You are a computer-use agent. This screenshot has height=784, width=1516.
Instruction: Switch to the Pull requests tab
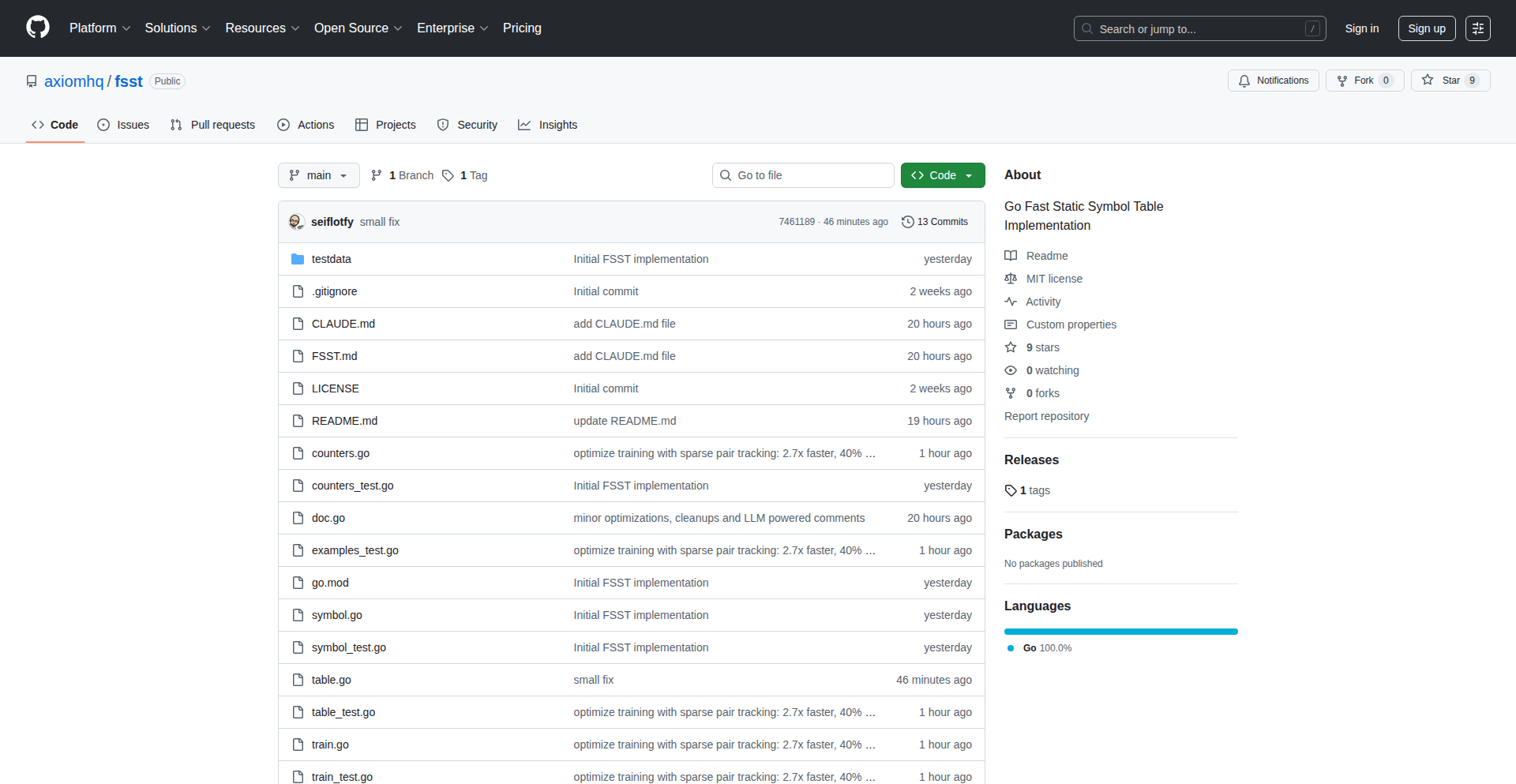212,125
